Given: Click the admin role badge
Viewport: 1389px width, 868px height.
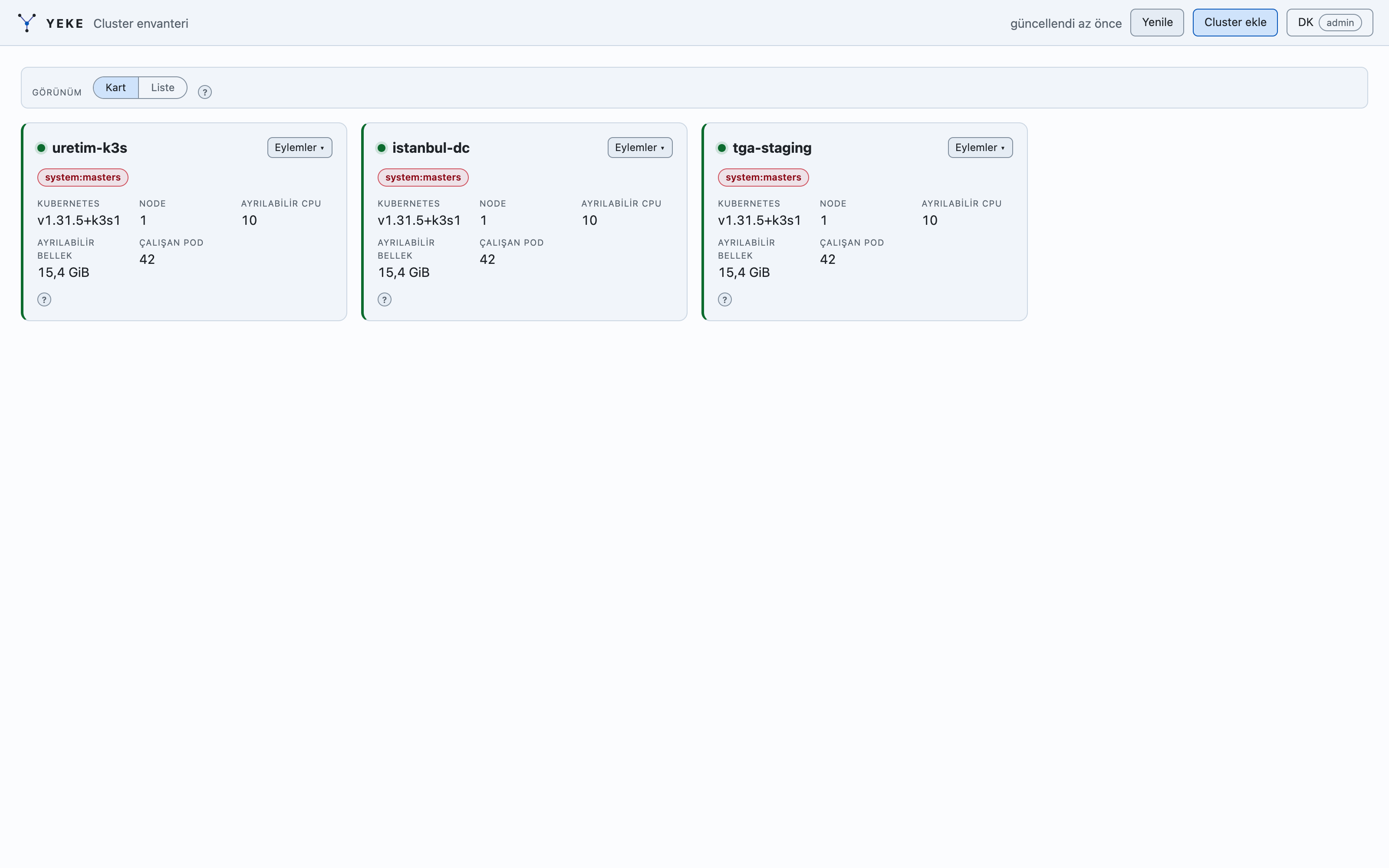Looking at the screenshot, I should [1340, 23].
